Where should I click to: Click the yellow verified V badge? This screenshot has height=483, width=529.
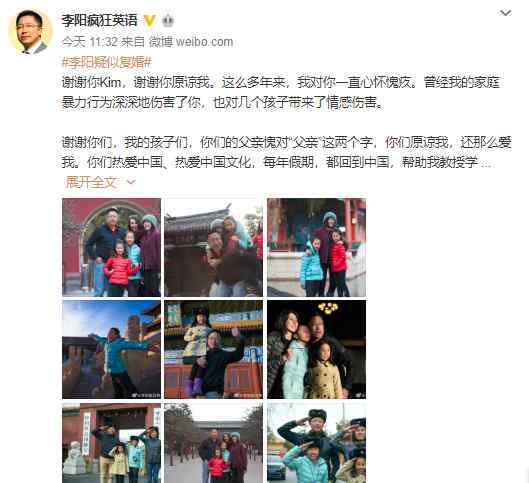coord(149,21)
